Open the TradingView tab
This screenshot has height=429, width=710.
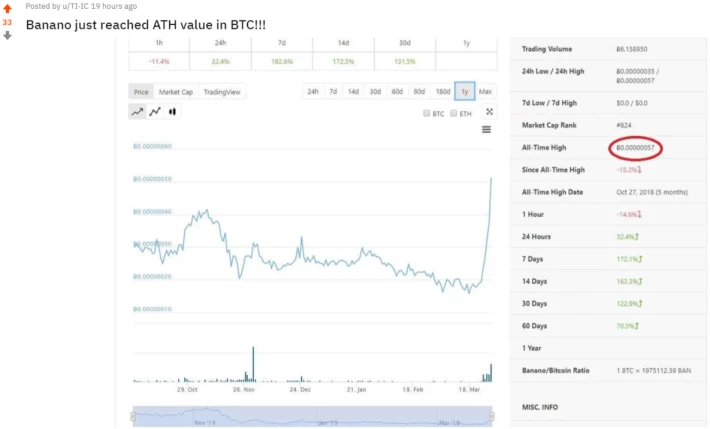point(222,92)
